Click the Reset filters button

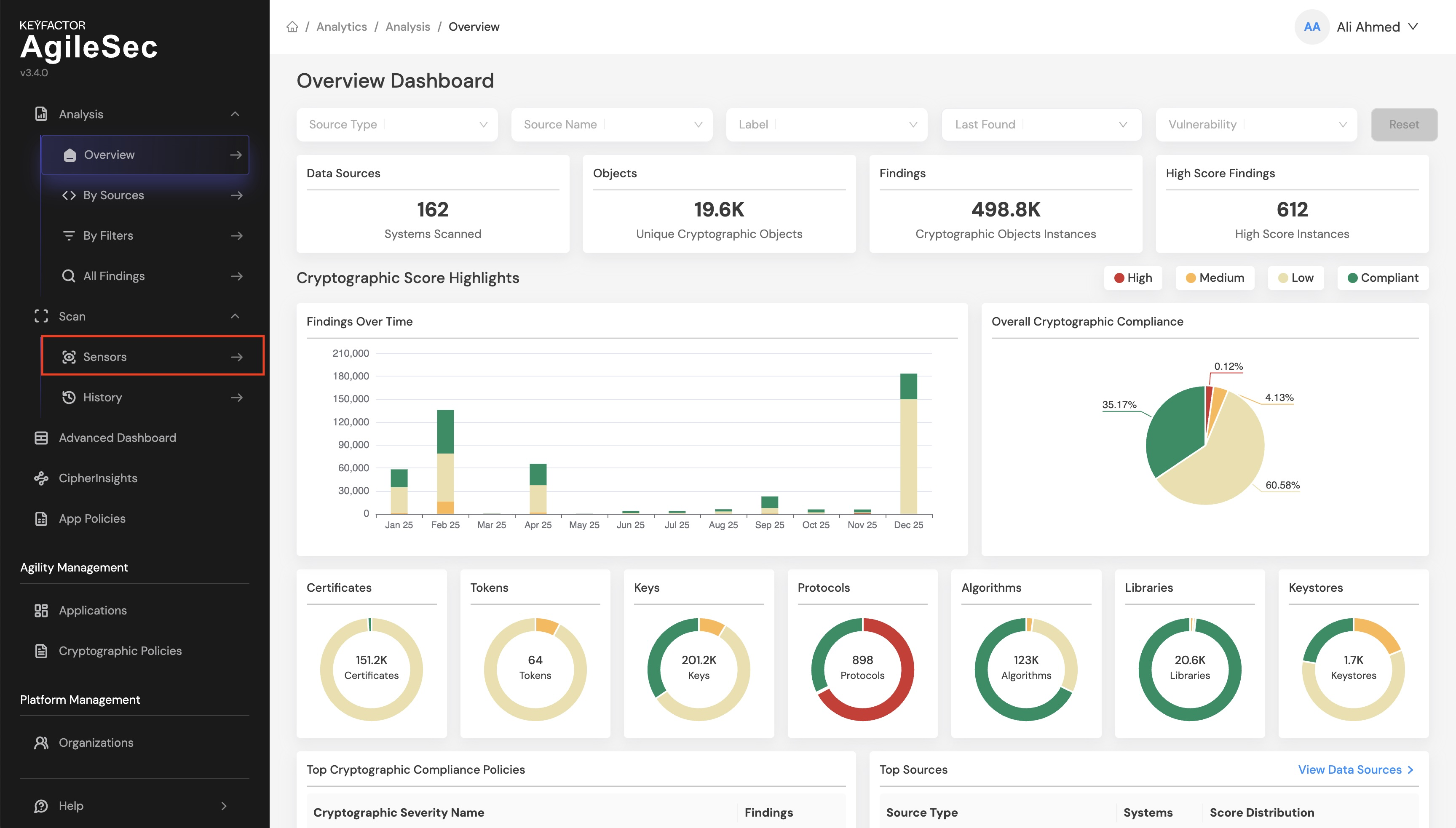coord(1404,125)
